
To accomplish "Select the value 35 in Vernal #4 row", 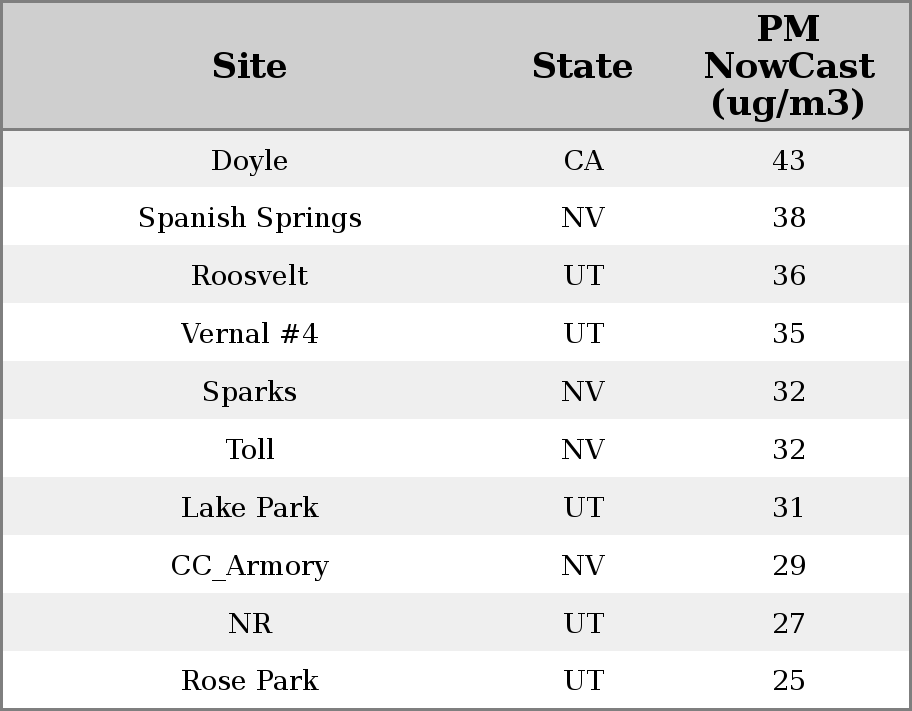I will pos(788,334).
